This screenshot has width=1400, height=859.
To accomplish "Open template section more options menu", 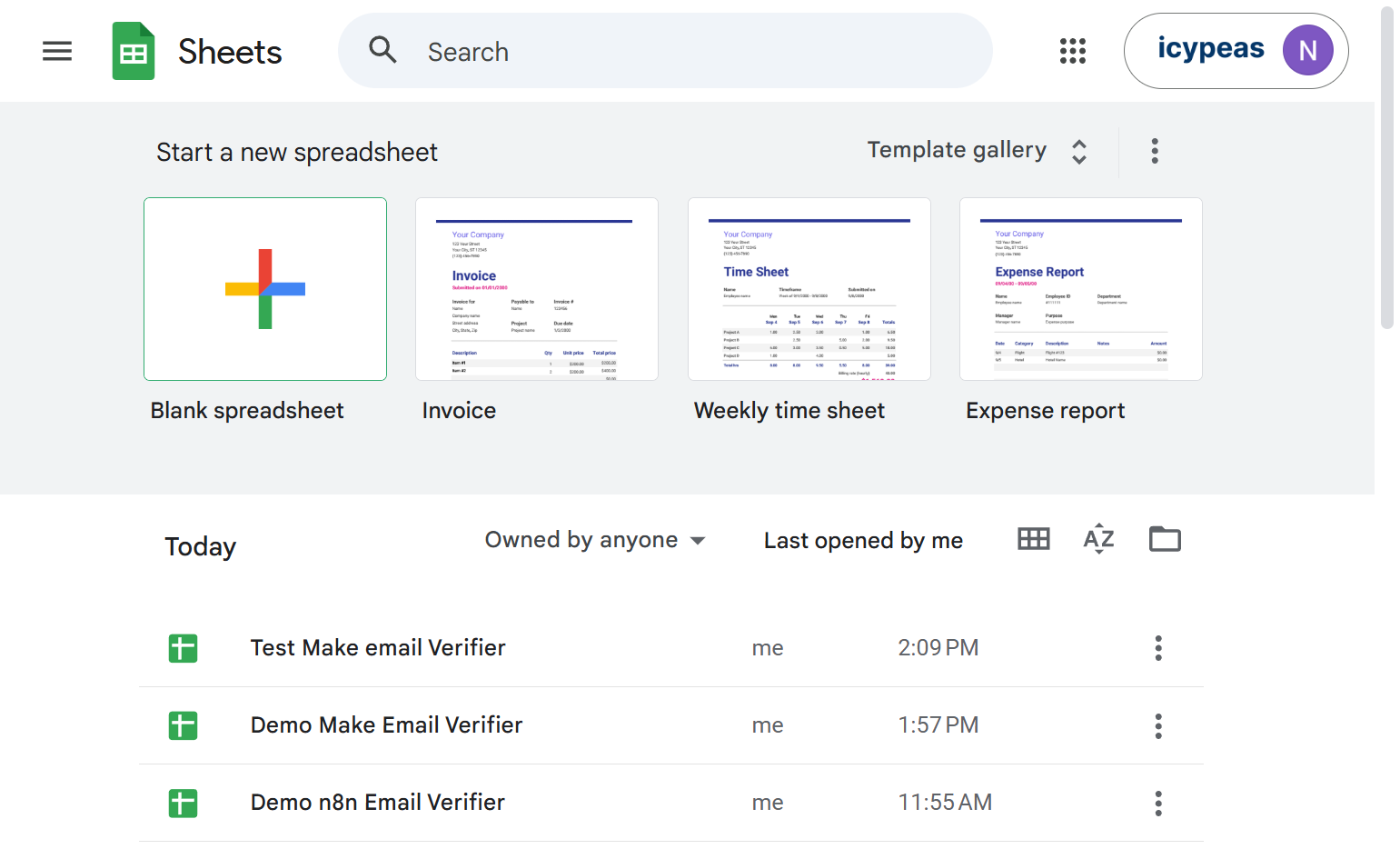I will coord(1155,151).
